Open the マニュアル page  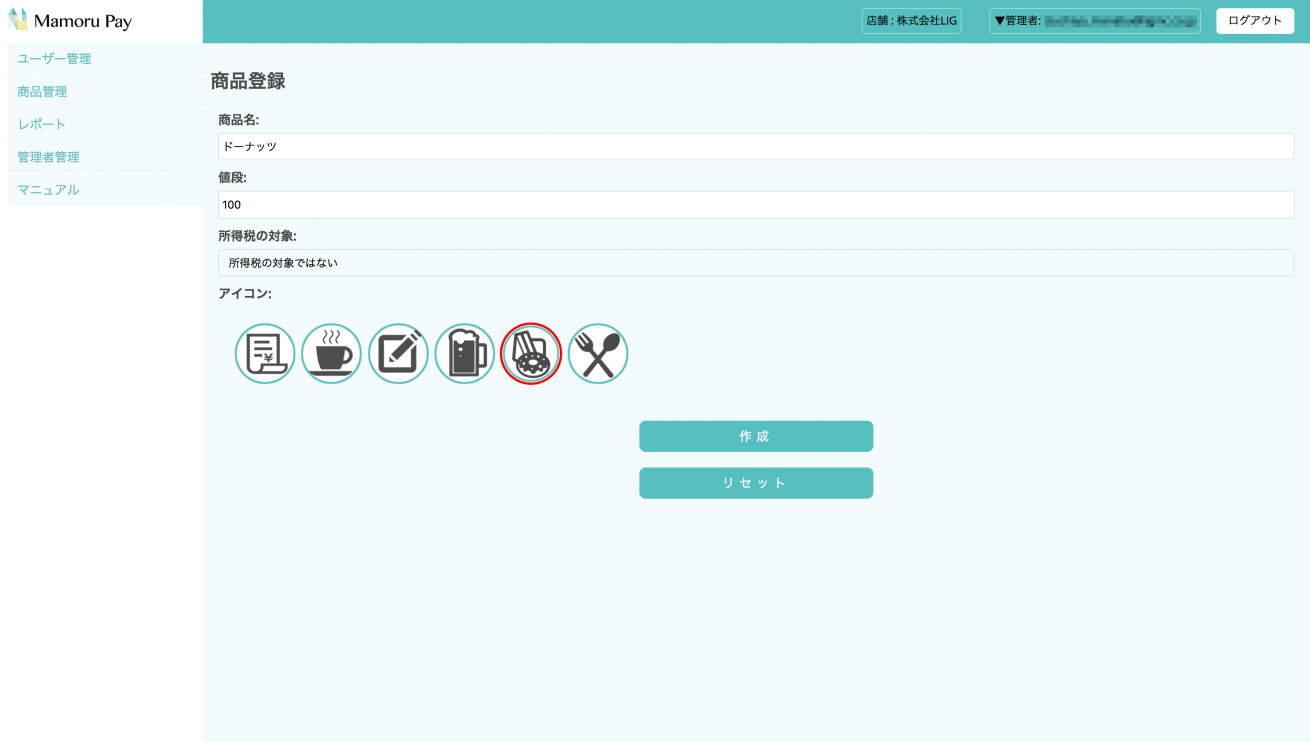pyautogui.click(x=105, y=190)
